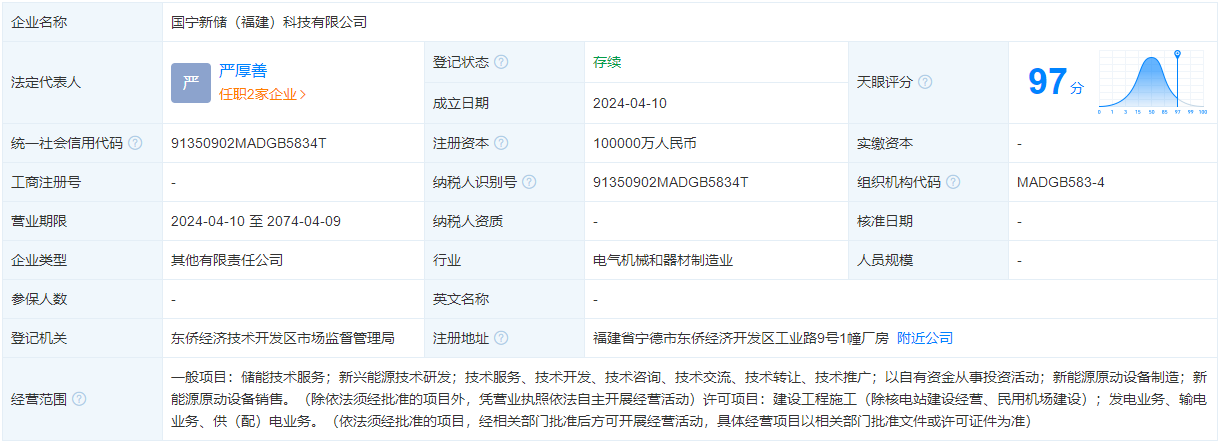Viewport: 1220px width, 443px height.
Task: Click the help icon beside 纳税人识别号
Action: pos(529,182)
